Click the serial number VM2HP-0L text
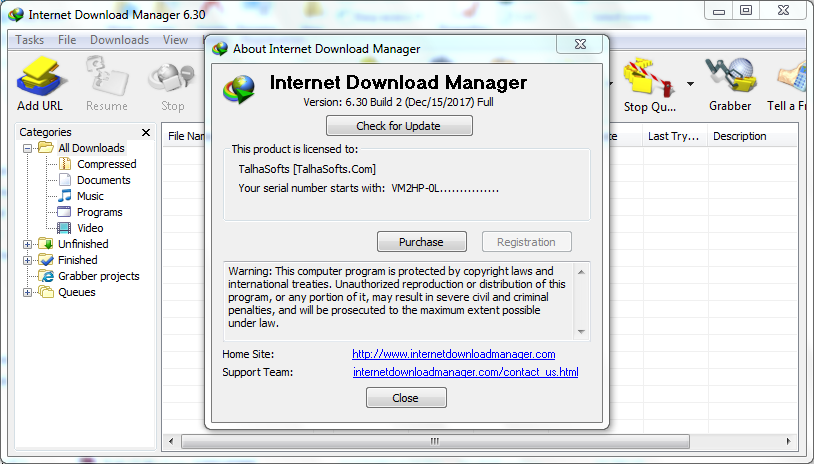The image size is (814, 464). [x=445, y=188]
